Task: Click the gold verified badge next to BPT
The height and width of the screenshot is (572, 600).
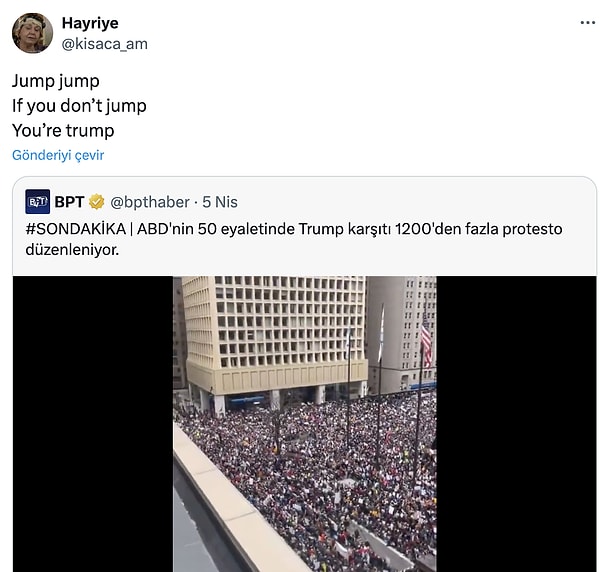Action: pyautogui.click(x=96, y=202)
